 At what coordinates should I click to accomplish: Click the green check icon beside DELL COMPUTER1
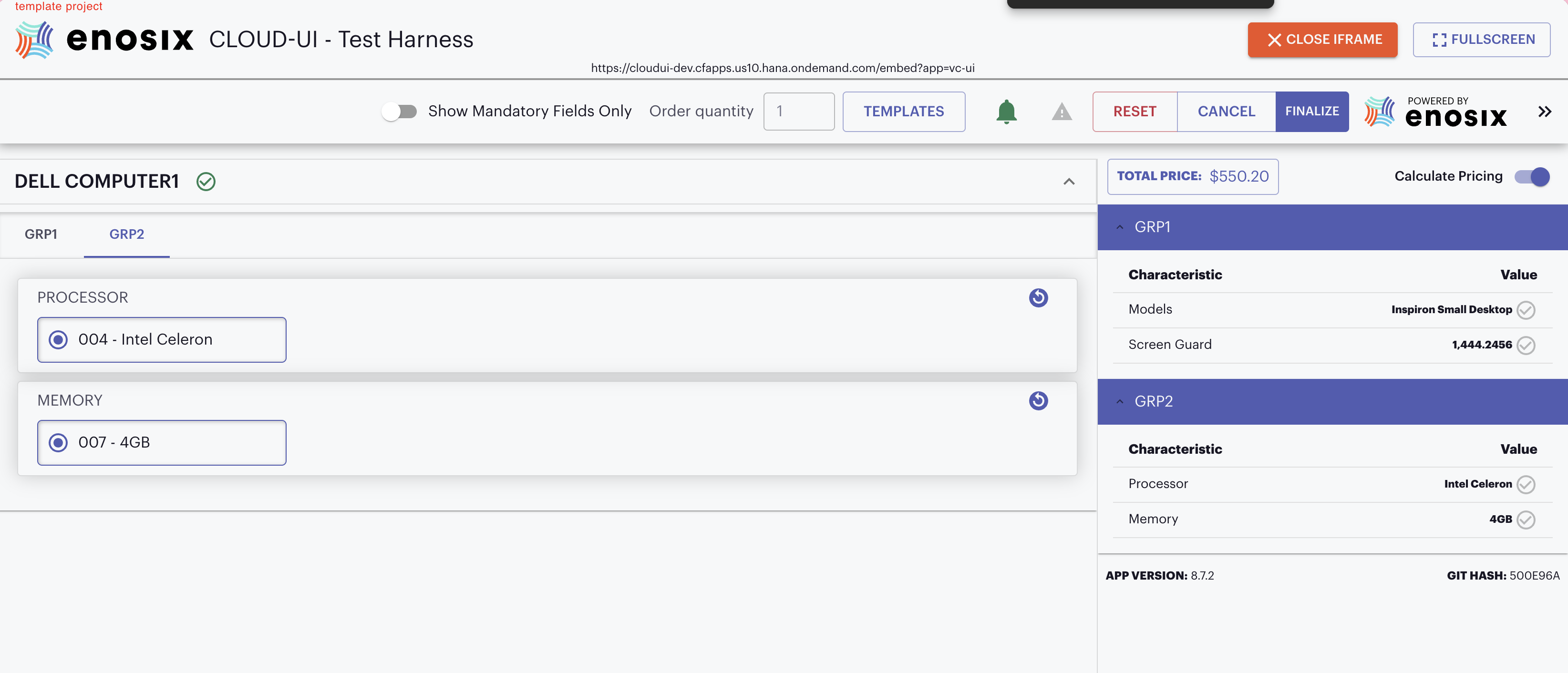click(206, 181)
